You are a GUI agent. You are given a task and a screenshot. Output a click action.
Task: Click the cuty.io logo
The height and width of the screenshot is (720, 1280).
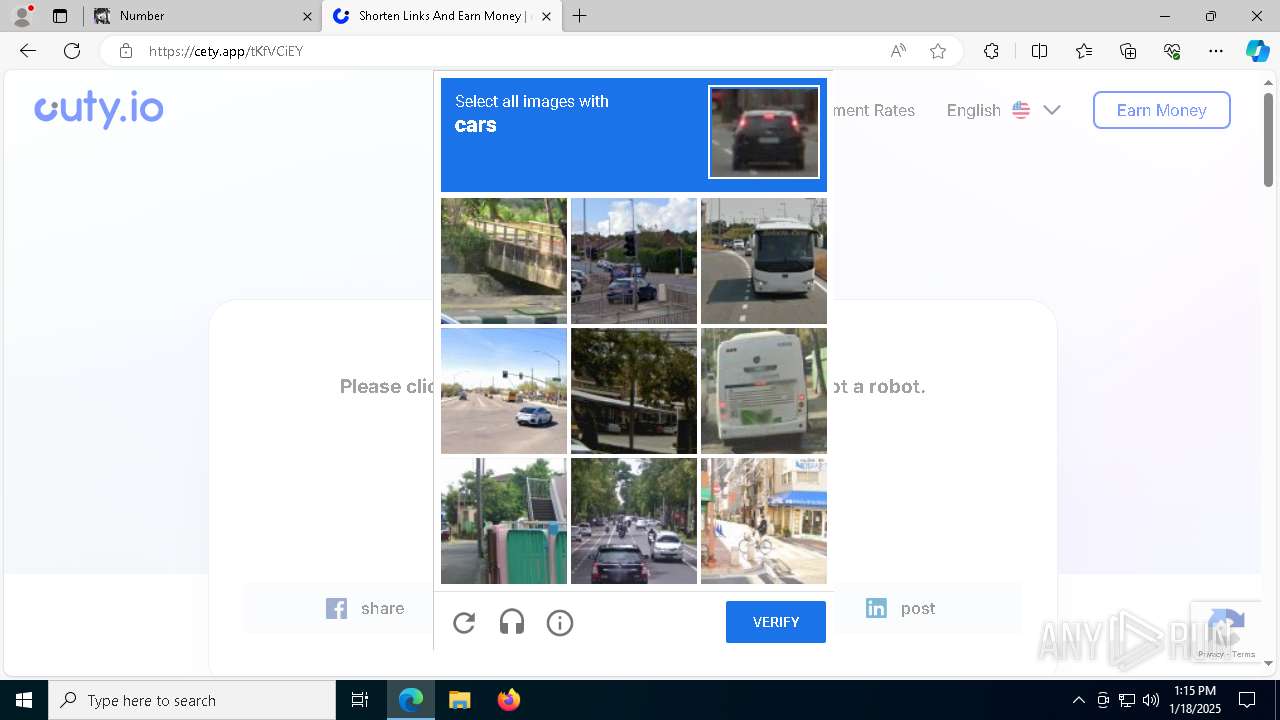99,109
